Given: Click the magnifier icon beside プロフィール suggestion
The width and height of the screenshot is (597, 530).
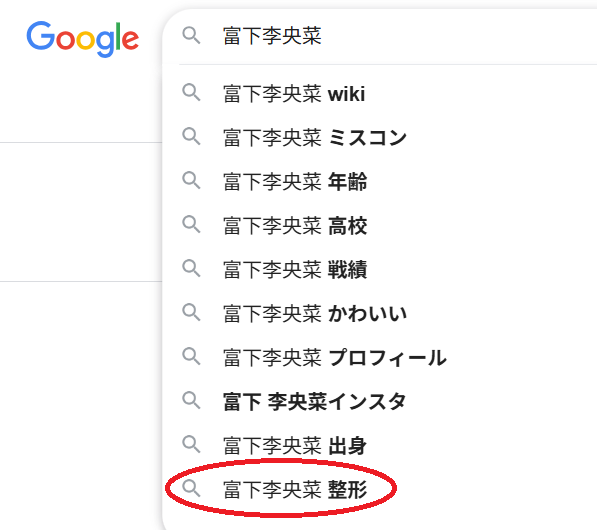Looking at the screenshot, I should pyautogui.click(x=191, y=356).
